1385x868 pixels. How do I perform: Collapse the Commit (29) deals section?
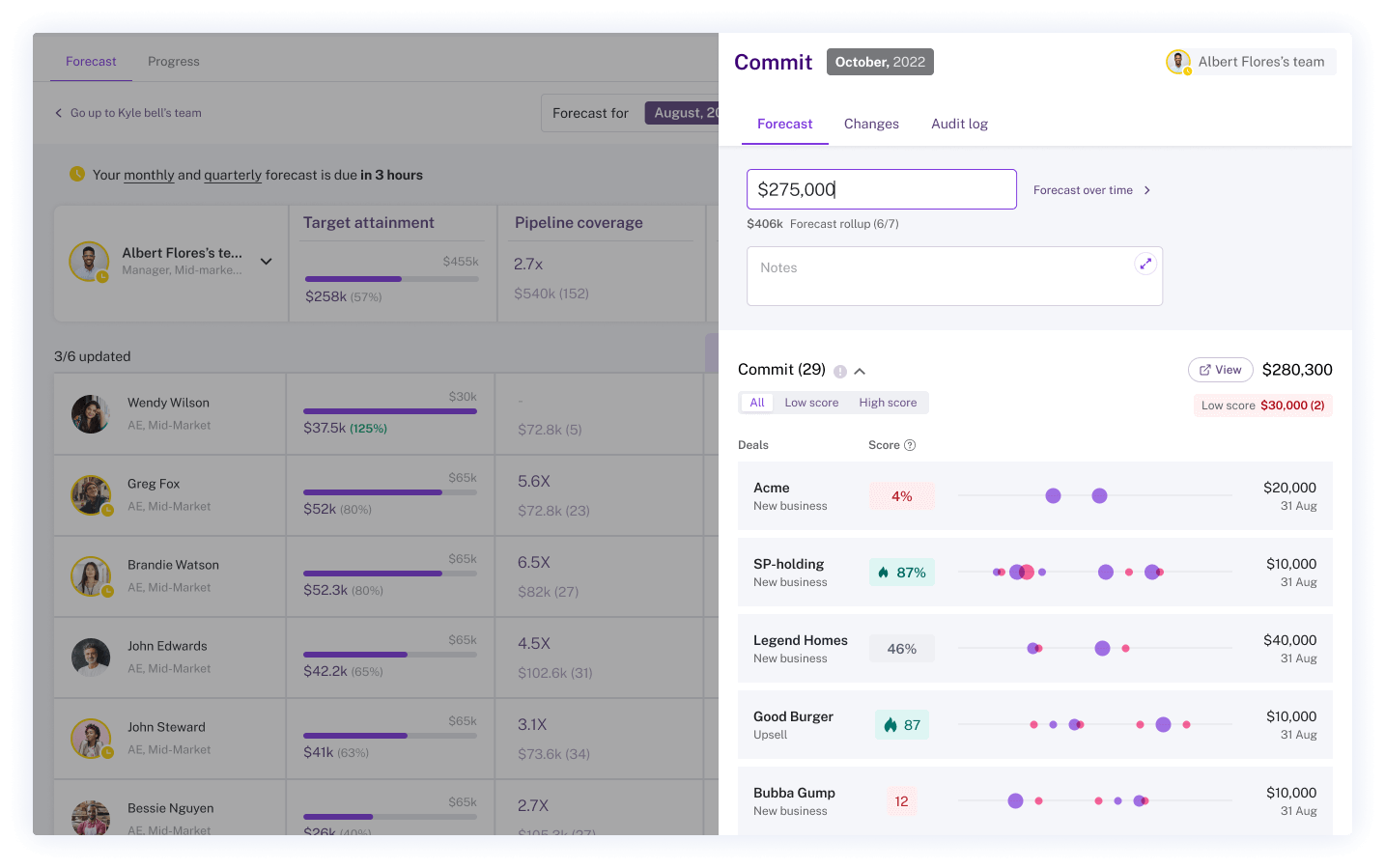(860, 370)
